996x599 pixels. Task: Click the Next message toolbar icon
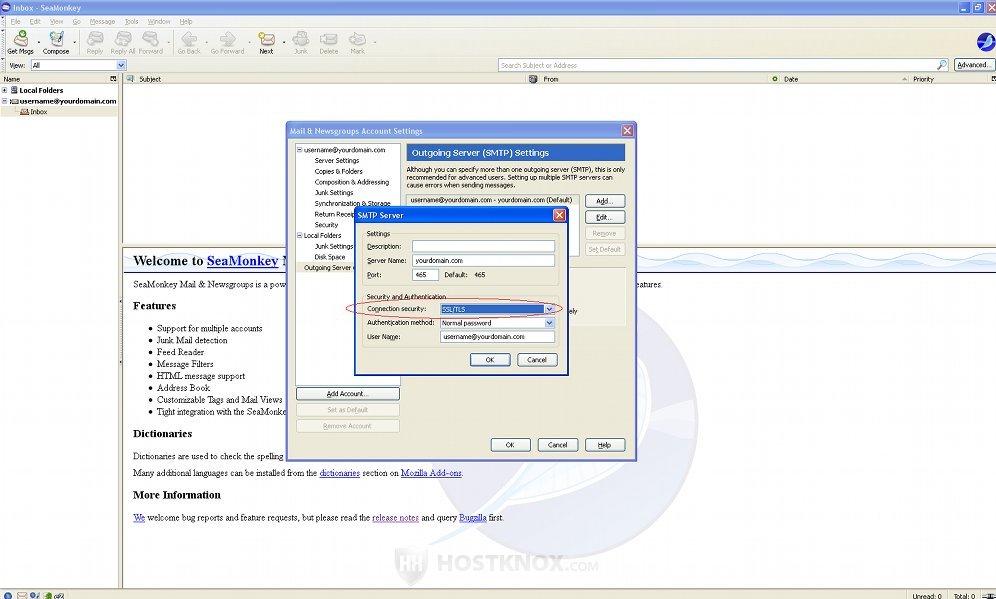266,39
